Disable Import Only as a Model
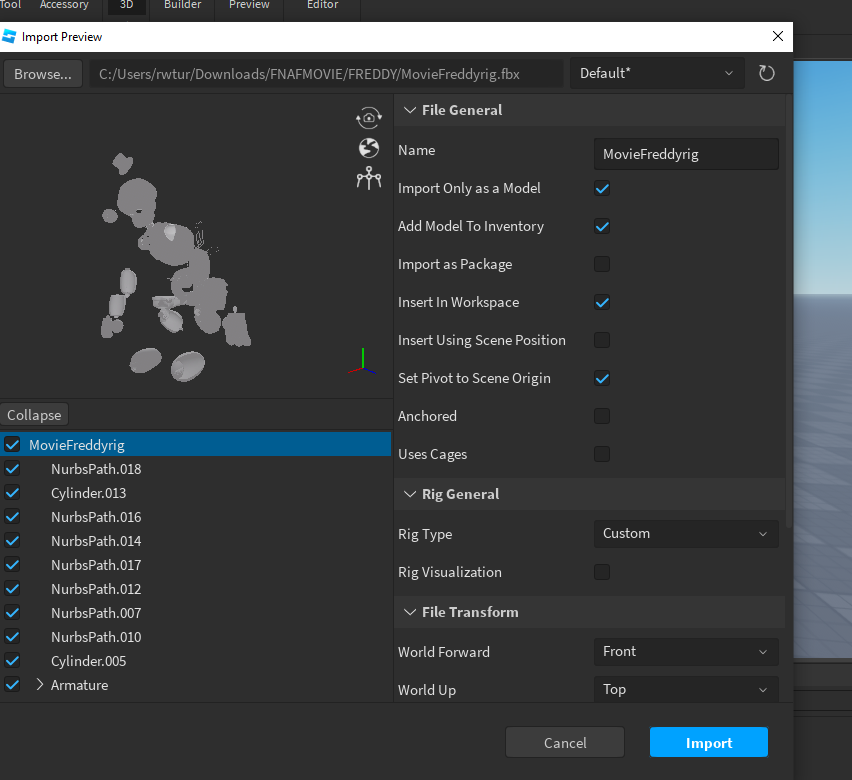This screenshot has height=780, width=852. coord(601,188)
